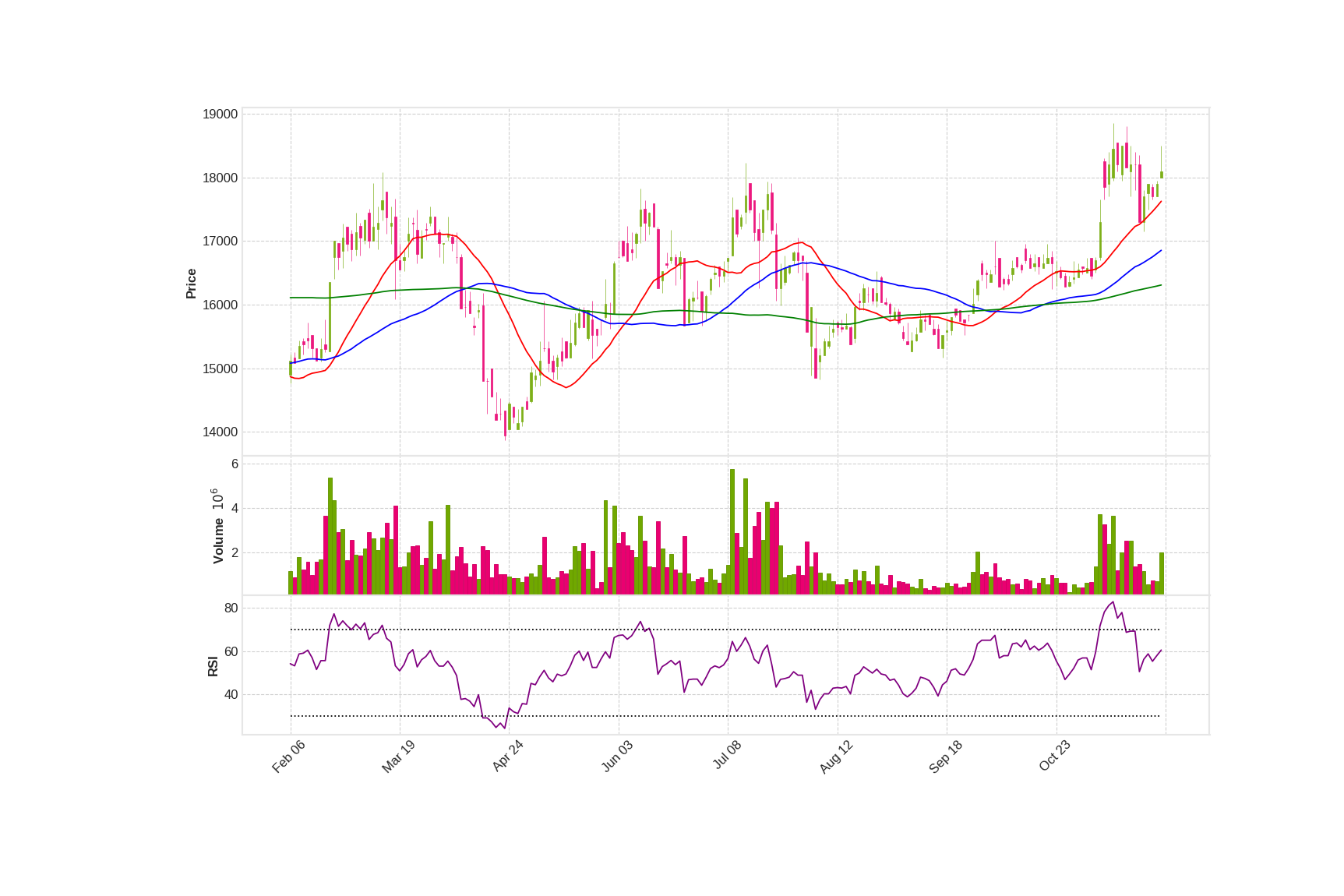
Task: Click the 16000 price axis label
Action: (220, 305)
